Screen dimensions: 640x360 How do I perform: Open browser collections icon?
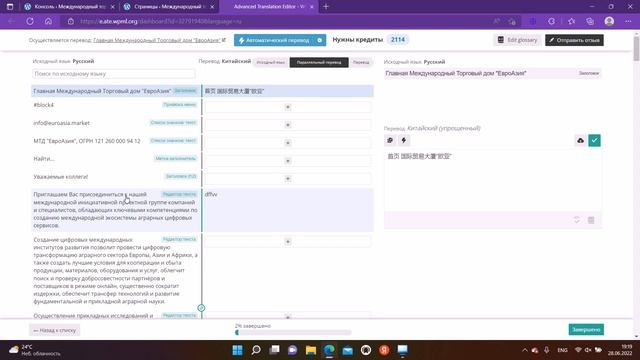point(590,21)
